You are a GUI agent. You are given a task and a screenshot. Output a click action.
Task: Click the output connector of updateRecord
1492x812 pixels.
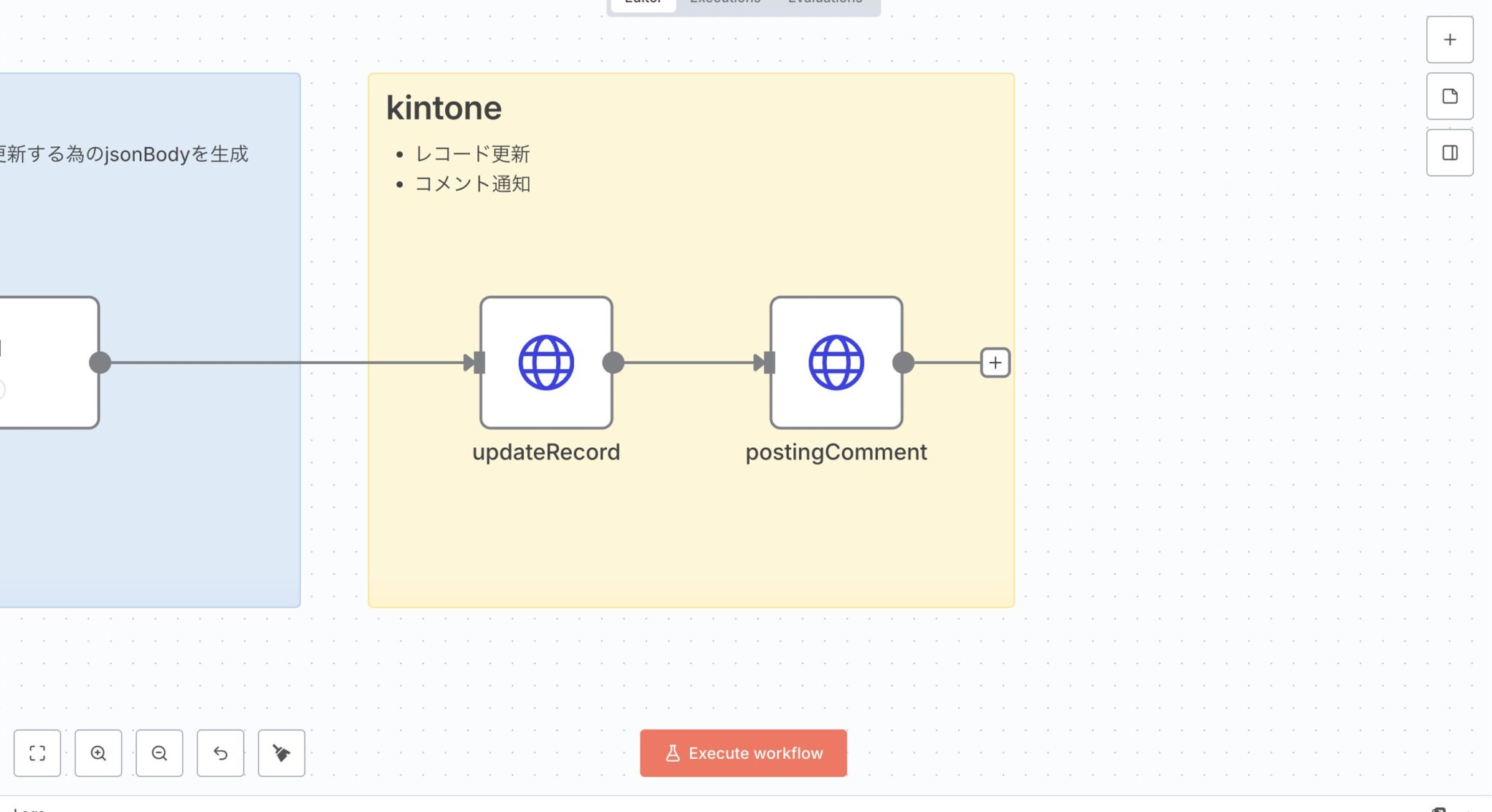point(613,362)
